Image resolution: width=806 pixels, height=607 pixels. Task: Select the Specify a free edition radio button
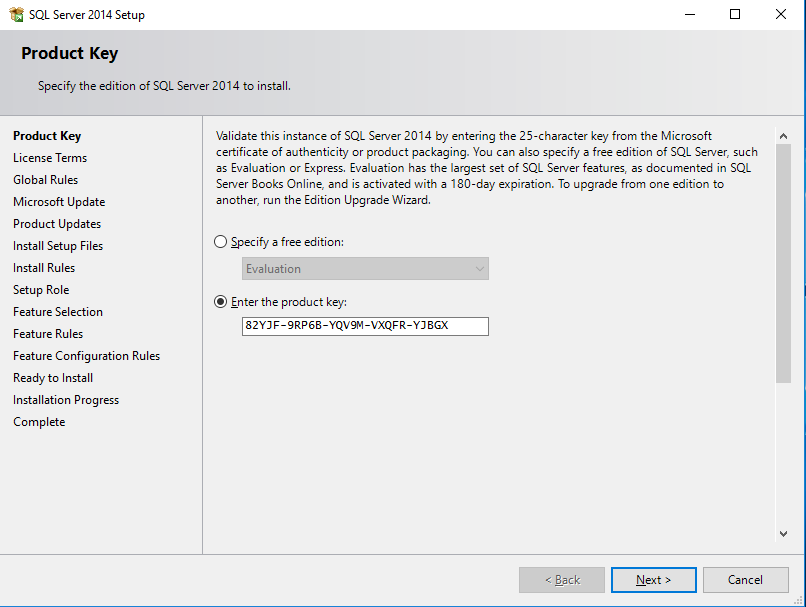(219, 241)
